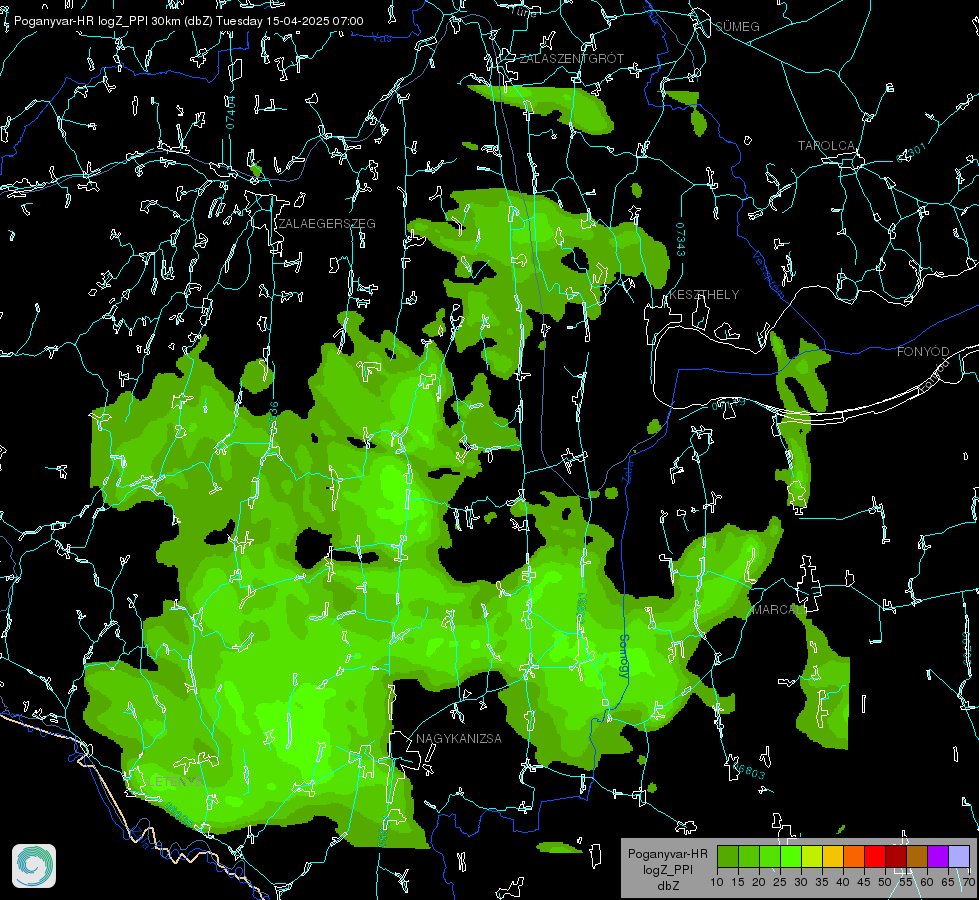Select the 45–50 dBZ red swatch
The height and width of the screenshot is (900, 979).
[875, 856]
